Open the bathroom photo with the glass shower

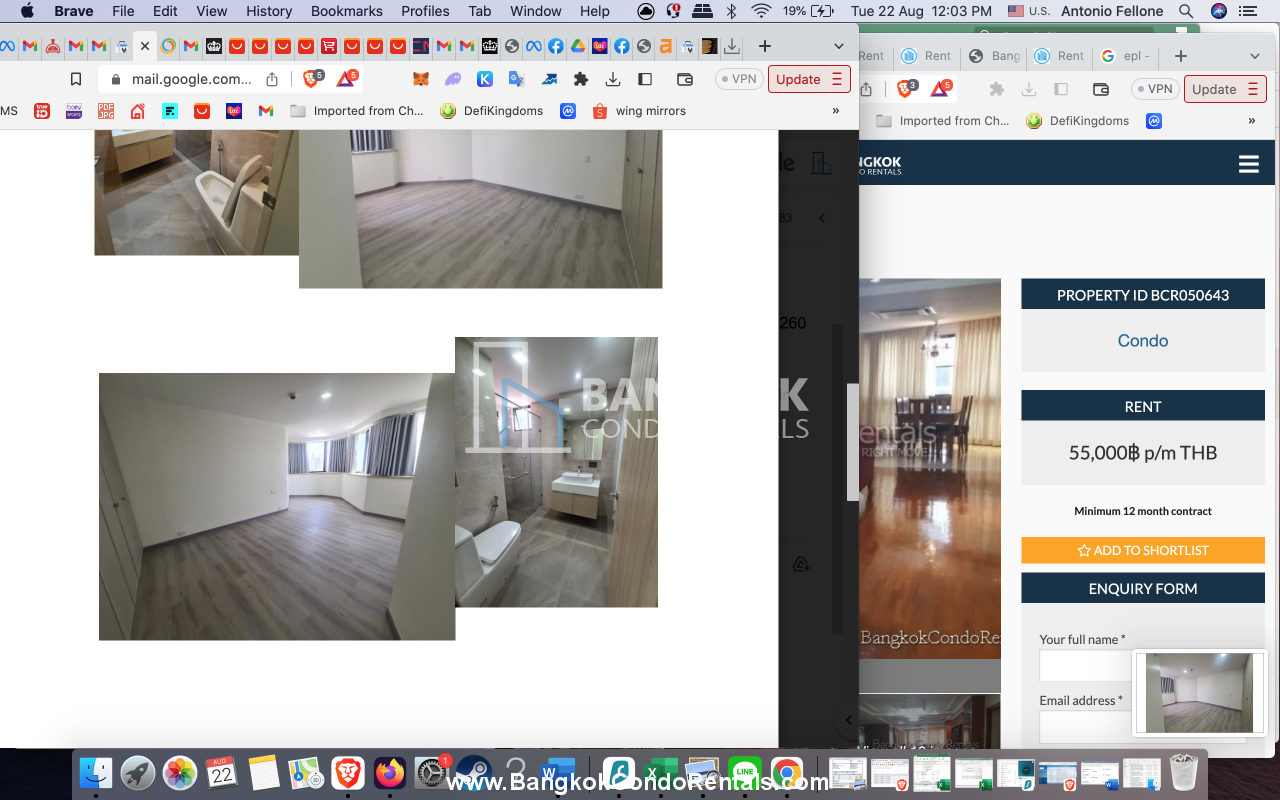pos(556,472)
